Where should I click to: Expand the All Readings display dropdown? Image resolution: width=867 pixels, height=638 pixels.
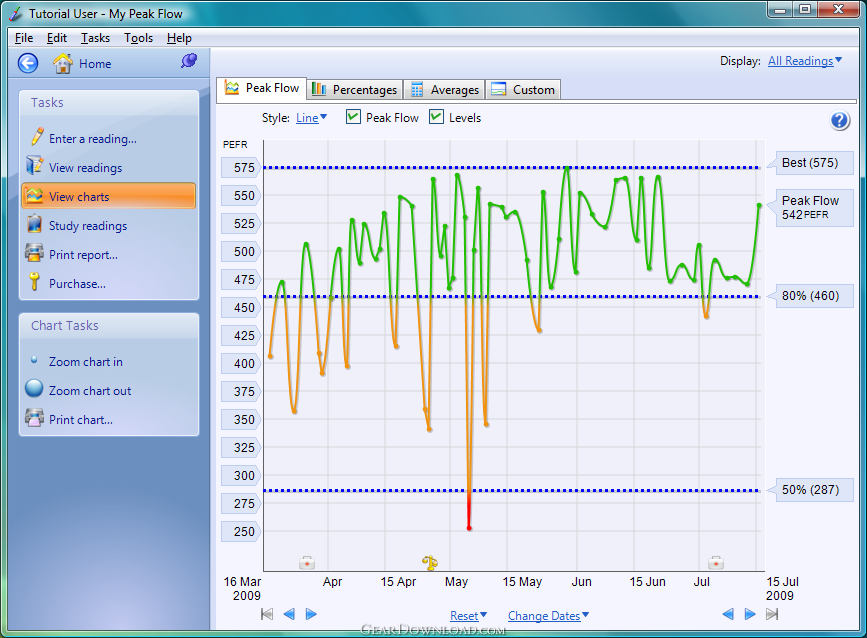[x=805, y=61]
